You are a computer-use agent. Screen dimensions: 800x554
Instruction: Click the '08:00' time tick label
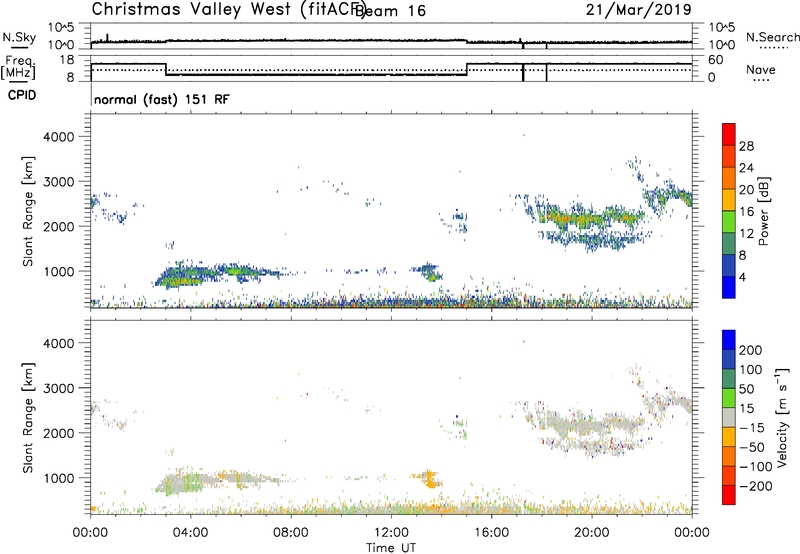[x=291, y=533]
